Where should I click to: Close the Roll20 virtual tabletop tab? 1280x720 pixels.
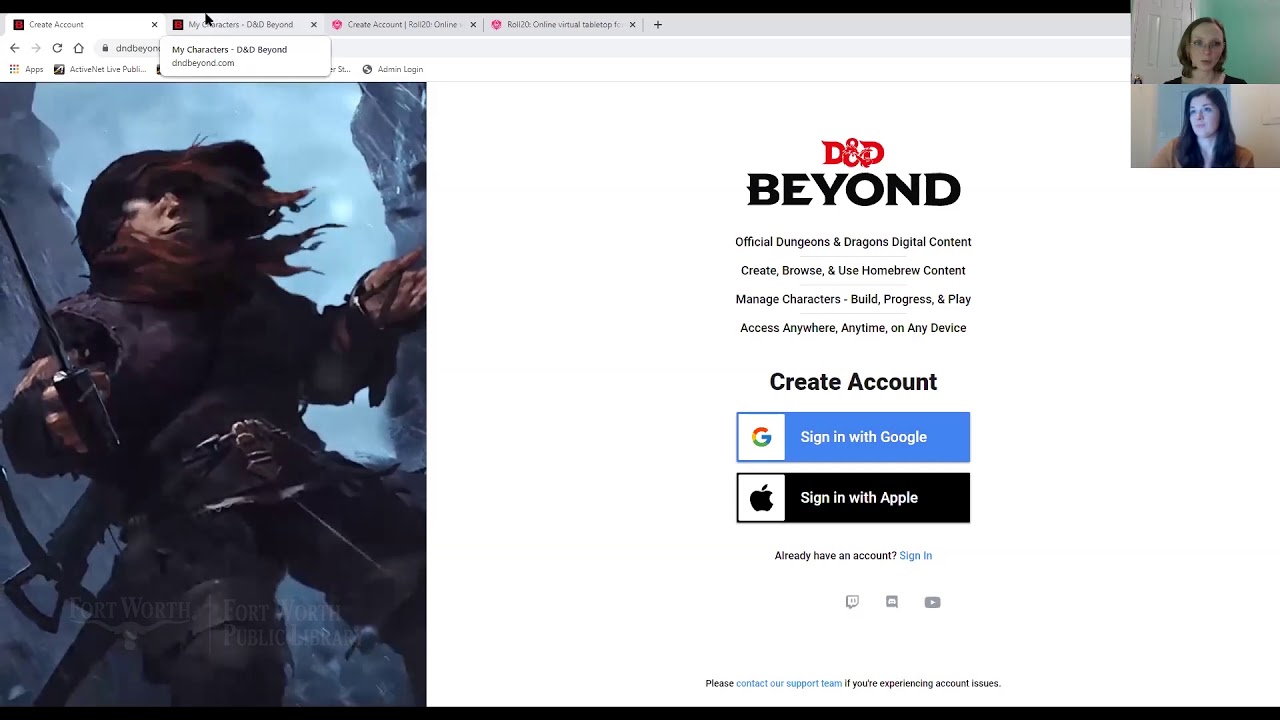click(x=632, y=24)
